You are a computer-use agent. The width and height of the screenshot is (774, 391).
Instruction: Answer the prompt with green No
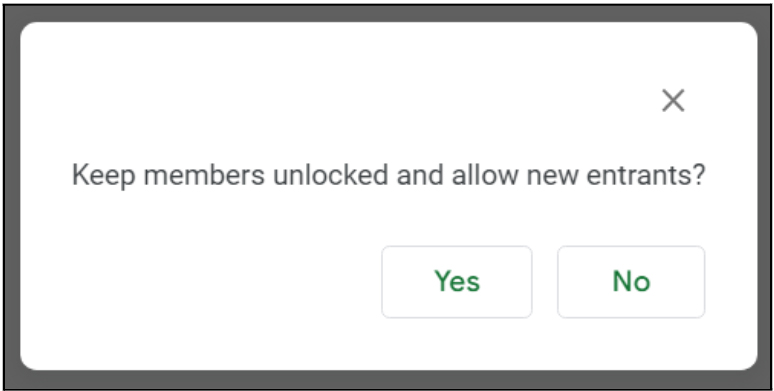[x=631, y=282]
